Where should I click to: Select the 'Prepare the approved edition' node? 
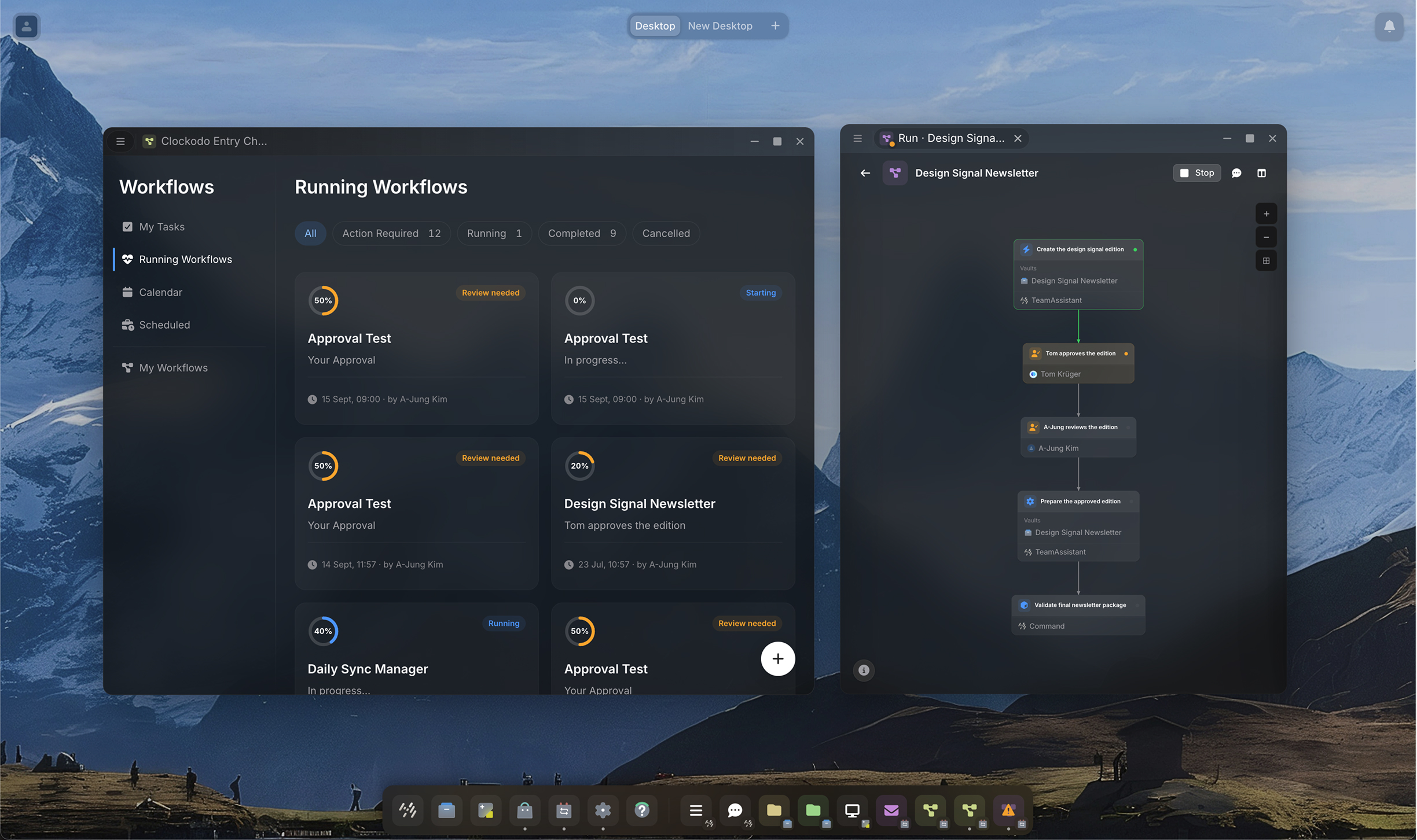coord(1078,526)
